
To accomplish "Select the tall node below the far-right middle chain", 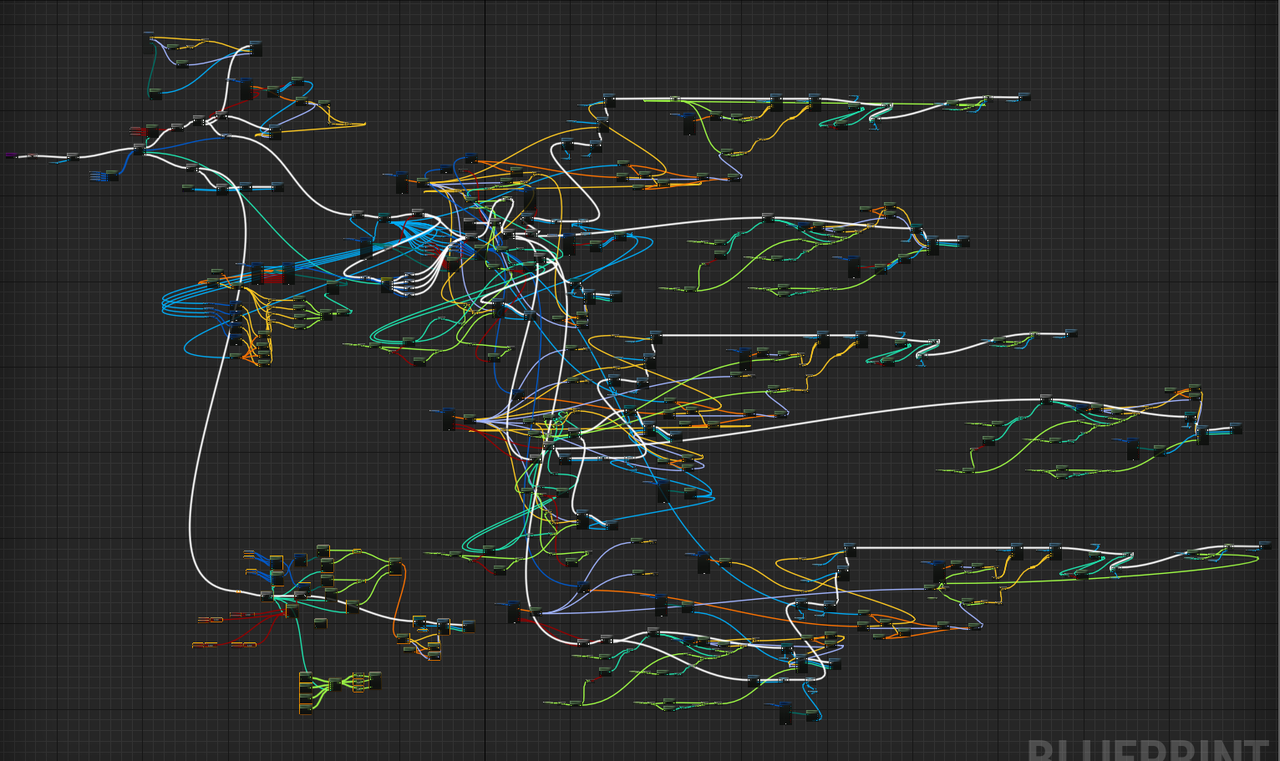I will coord(1133,449).
